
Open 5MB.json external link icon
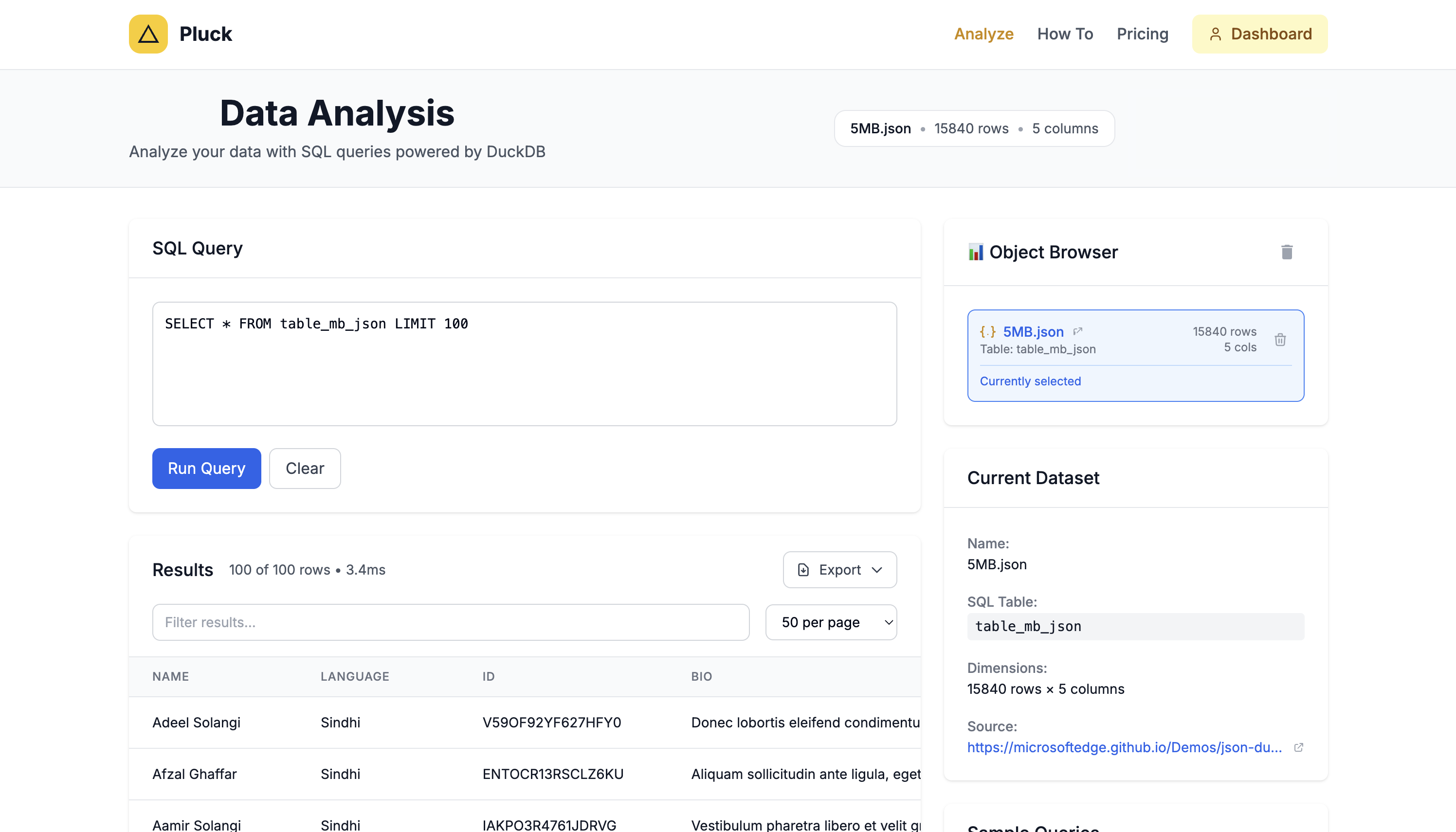tap(1078, 331)
